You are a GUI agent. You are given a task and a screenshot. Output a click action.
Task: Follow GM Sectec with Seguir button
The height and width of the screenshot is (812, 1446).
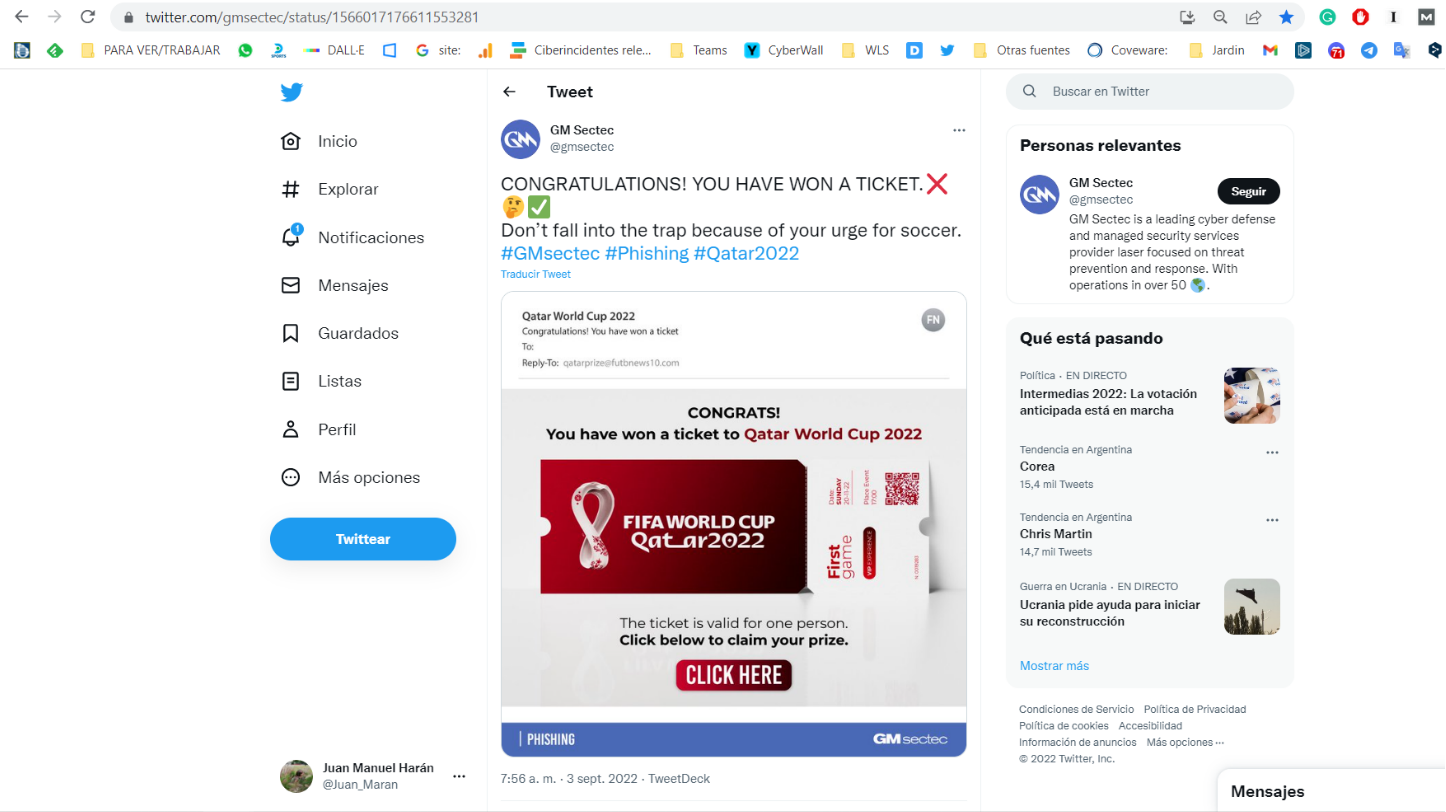pyautogui.click(x=1248, y=191)
